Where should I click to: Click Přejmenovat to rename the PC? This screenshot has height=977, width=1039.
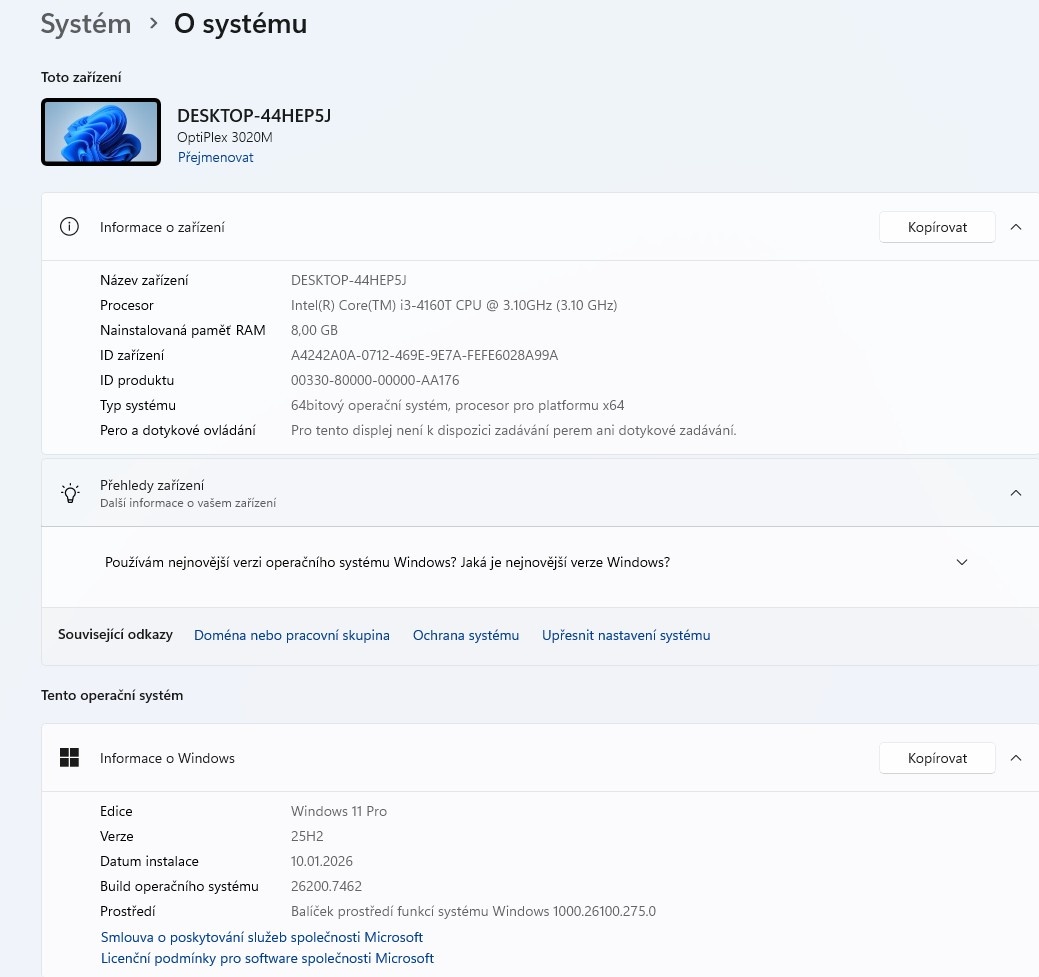coord(215,157)
